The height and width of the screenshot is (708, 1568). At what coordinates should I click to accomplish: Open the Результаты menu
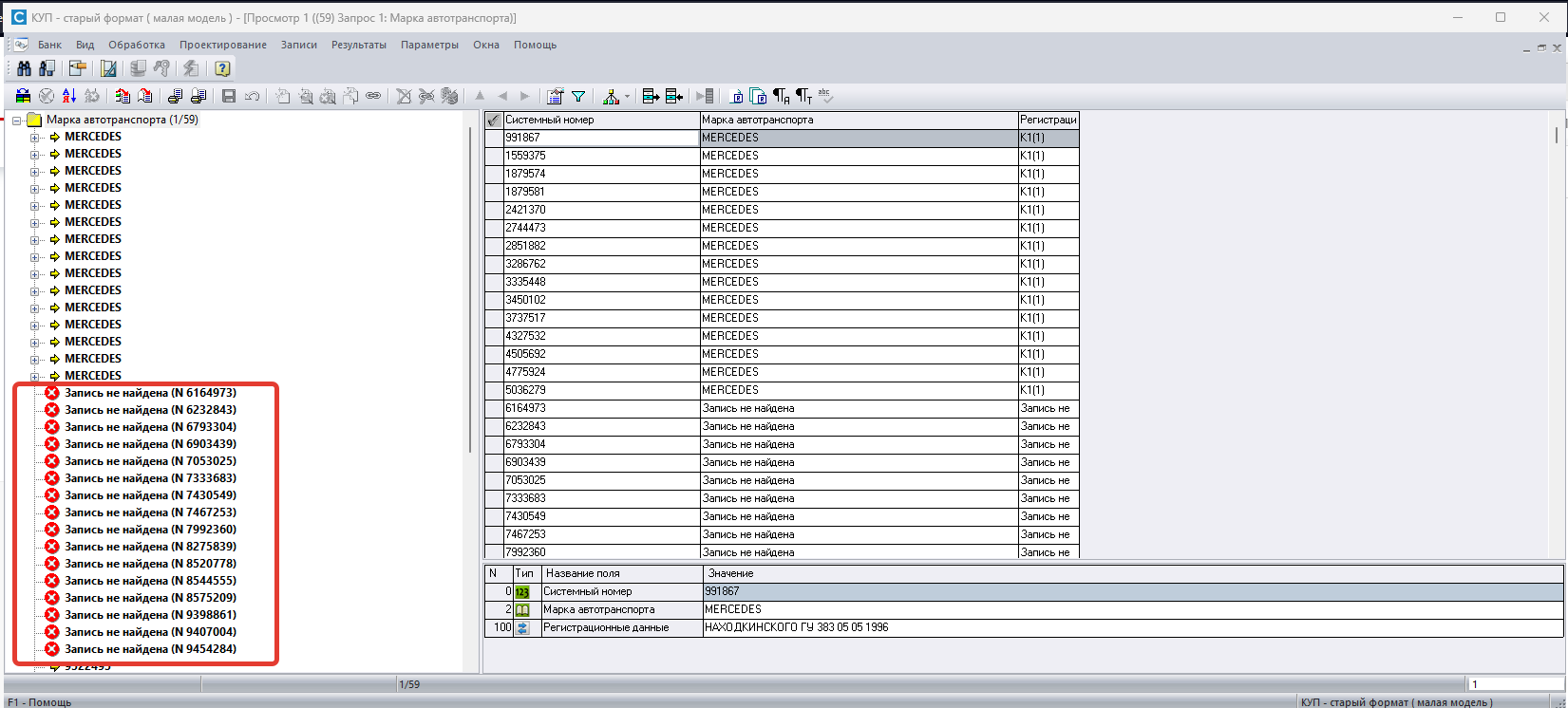[359, 45]
